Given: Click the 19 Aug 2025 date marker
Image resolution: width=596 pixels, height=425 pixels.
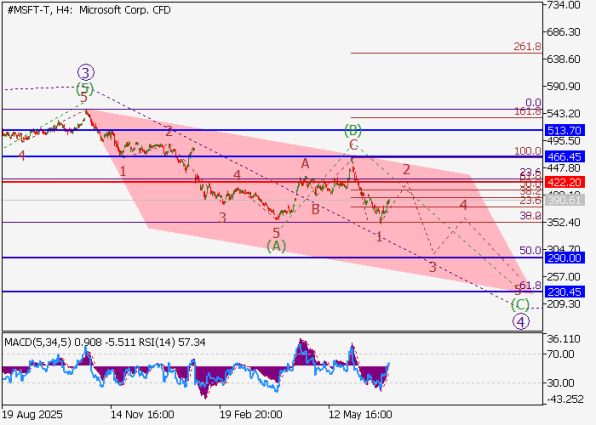Looking at the screenshot, I should point(32,414).
